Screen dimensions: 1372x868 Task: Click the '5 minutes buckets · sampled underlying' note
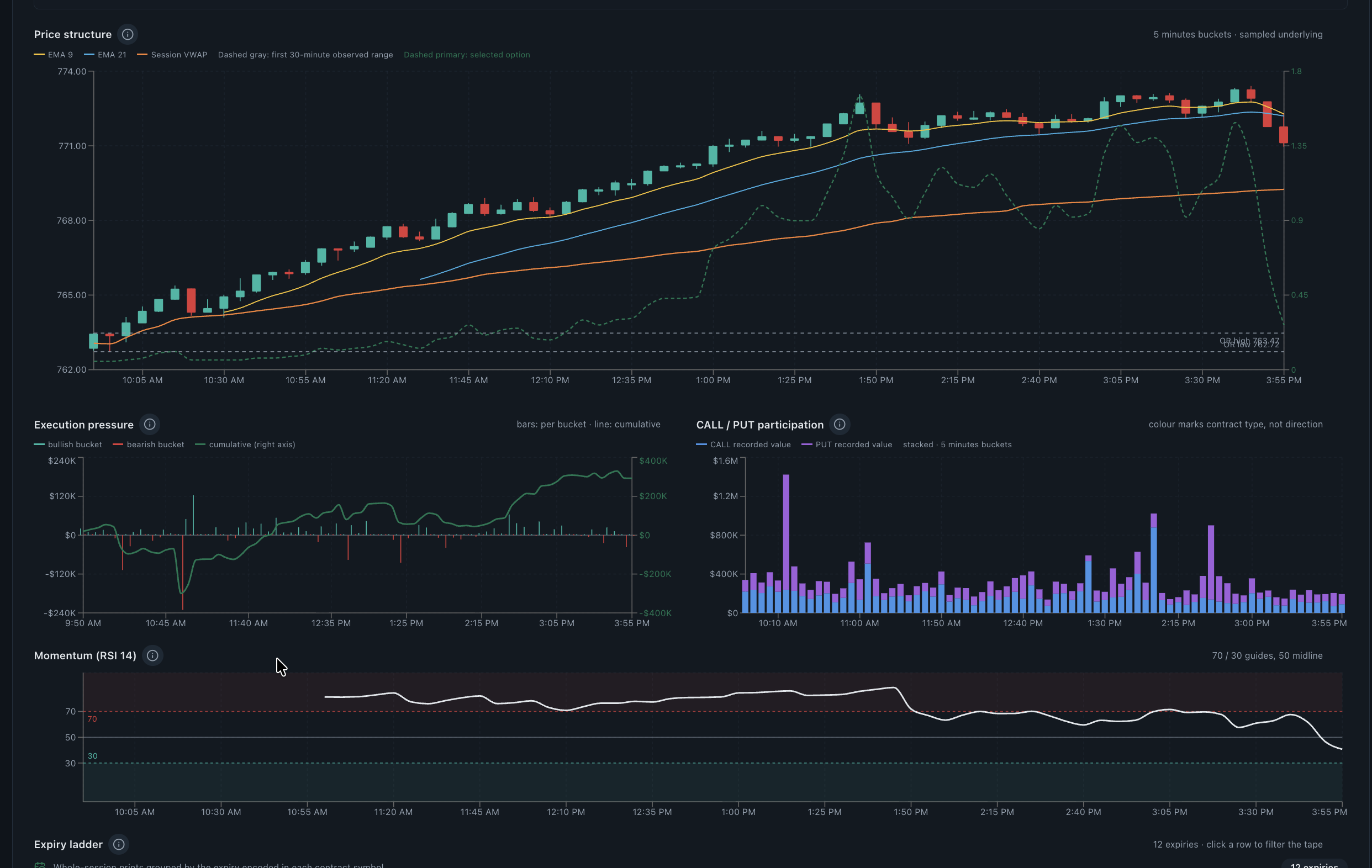(1238, 34)
